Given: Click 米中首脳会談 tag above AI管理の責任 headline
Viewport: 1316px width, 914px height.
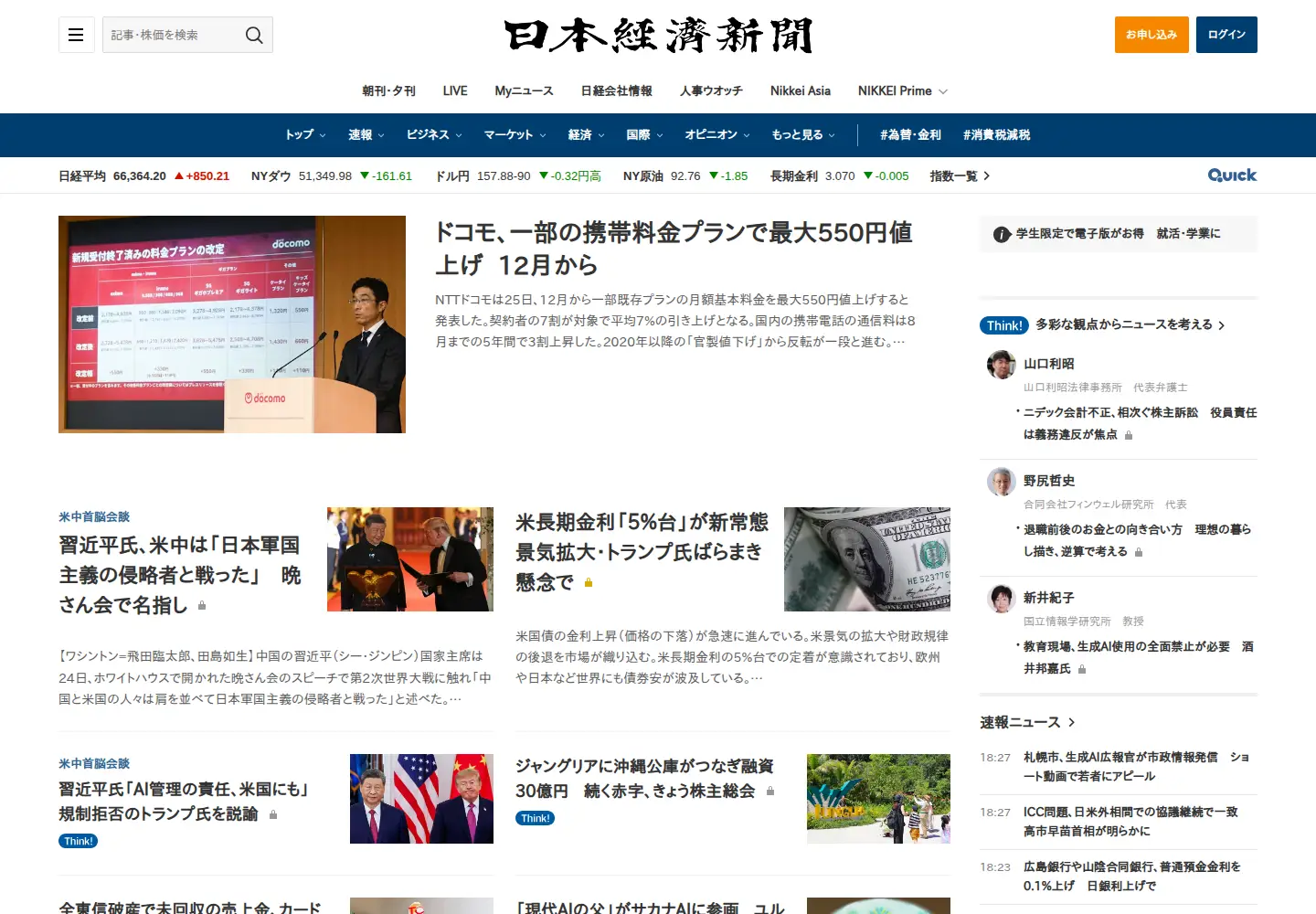Looking at the screenshot, I should [x=94, y=764].
